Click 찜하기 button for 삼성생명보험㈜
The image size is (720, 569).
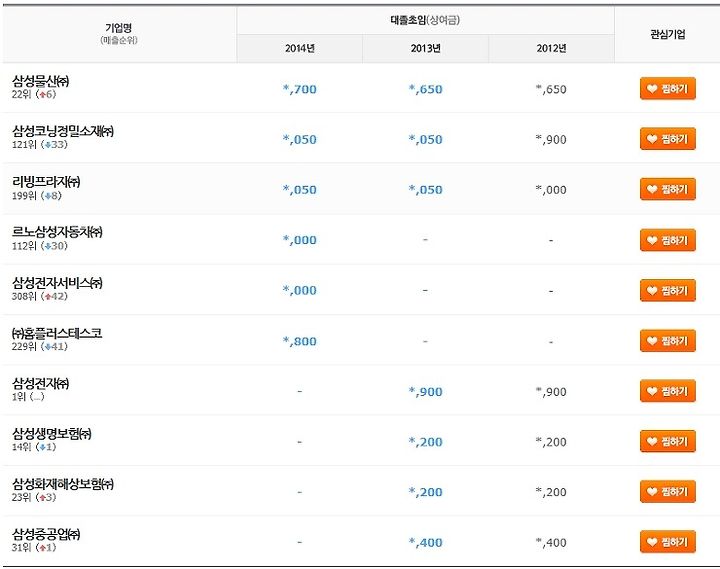pos(668,441)
